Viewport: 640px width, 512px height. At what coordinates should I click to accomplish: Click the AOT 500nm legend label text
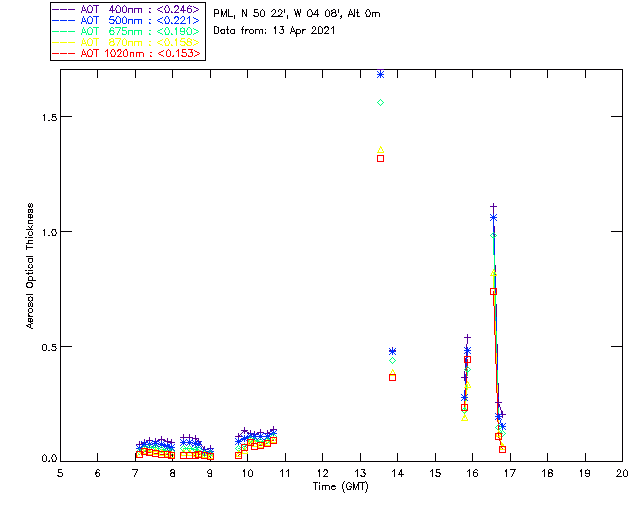(x=140, y=20)
